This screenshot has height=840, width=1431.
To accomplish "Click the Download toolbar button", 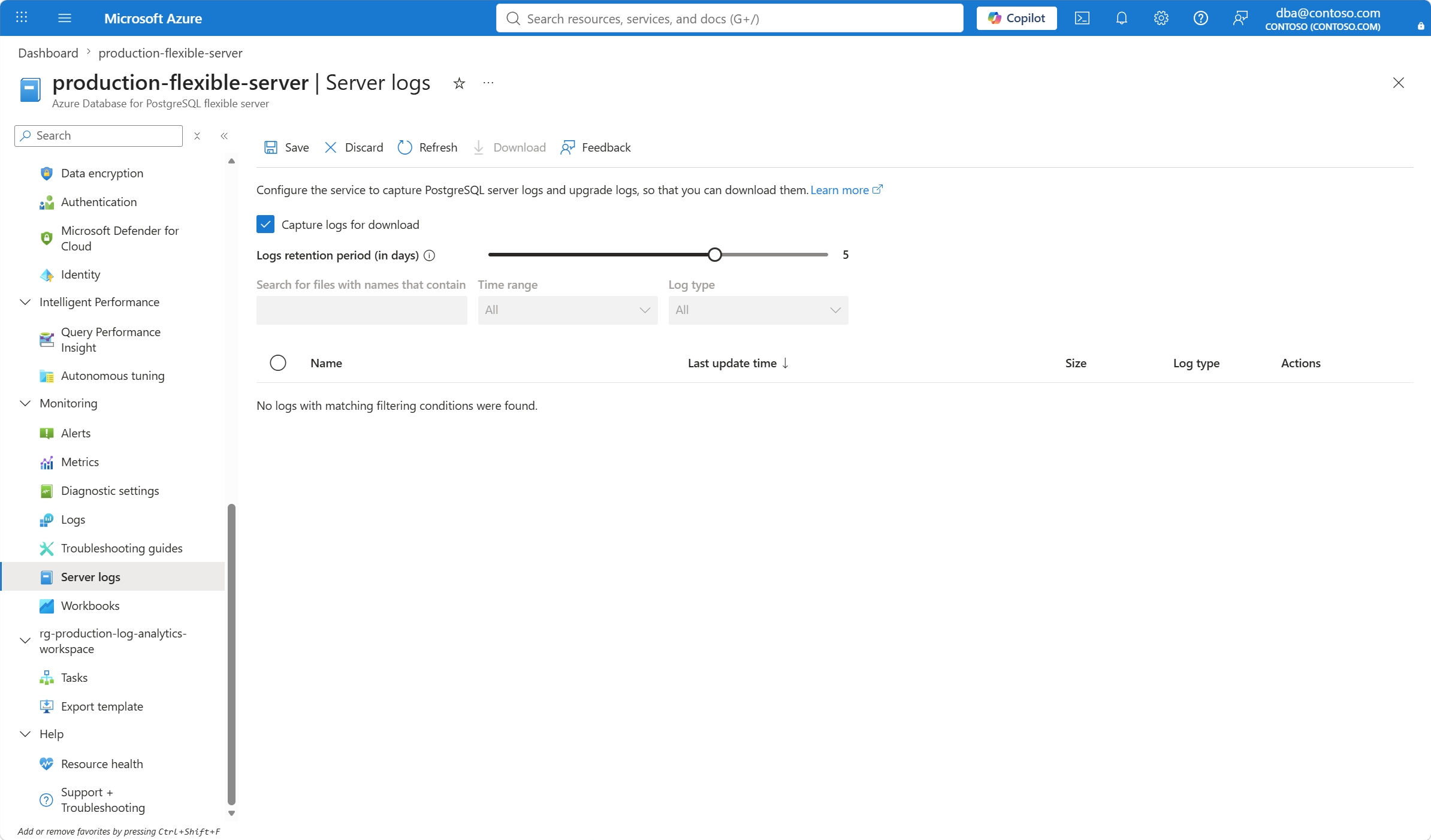I will point(509,147).
